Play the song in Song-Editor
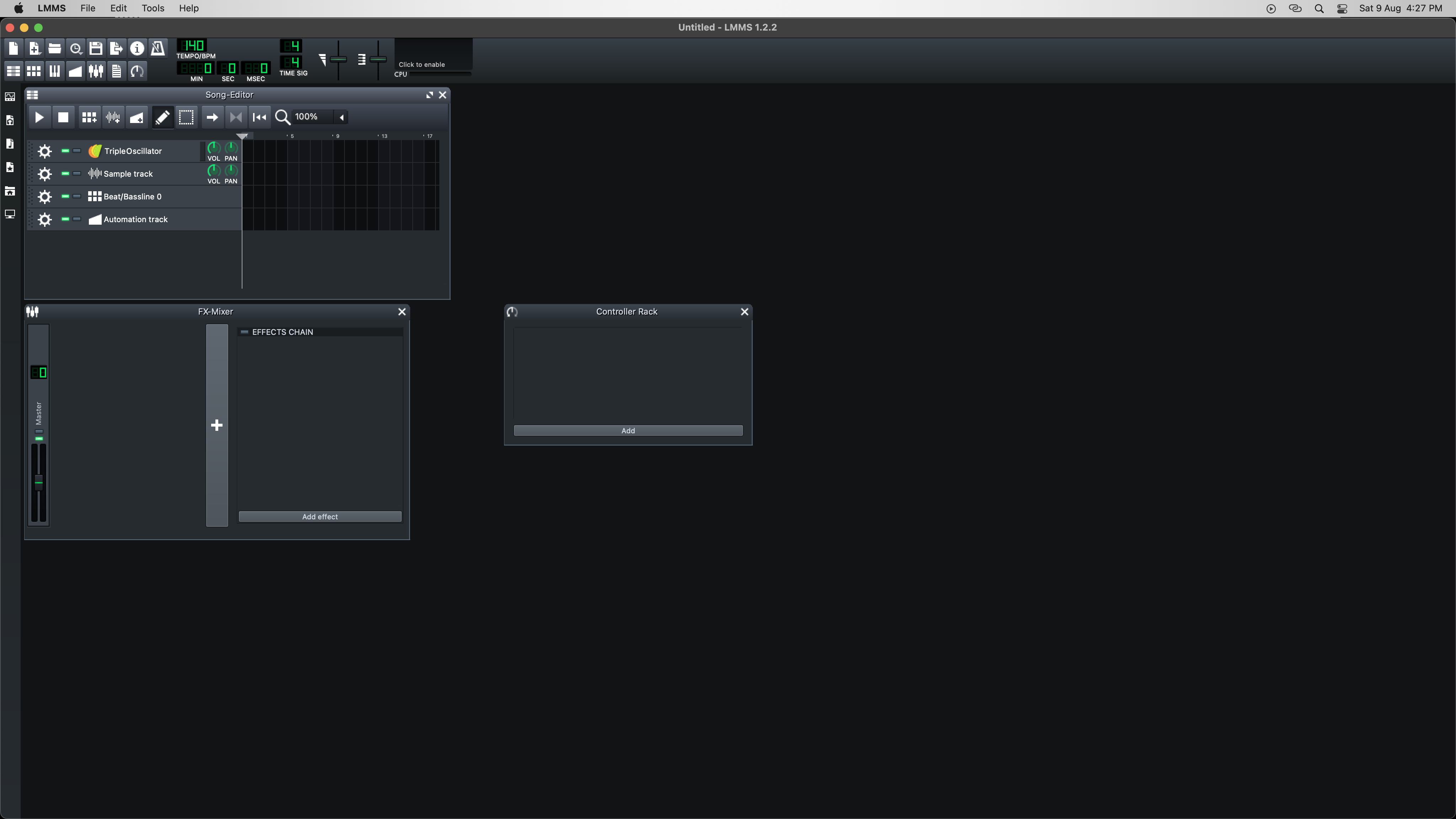 click(x=39, y=117)
